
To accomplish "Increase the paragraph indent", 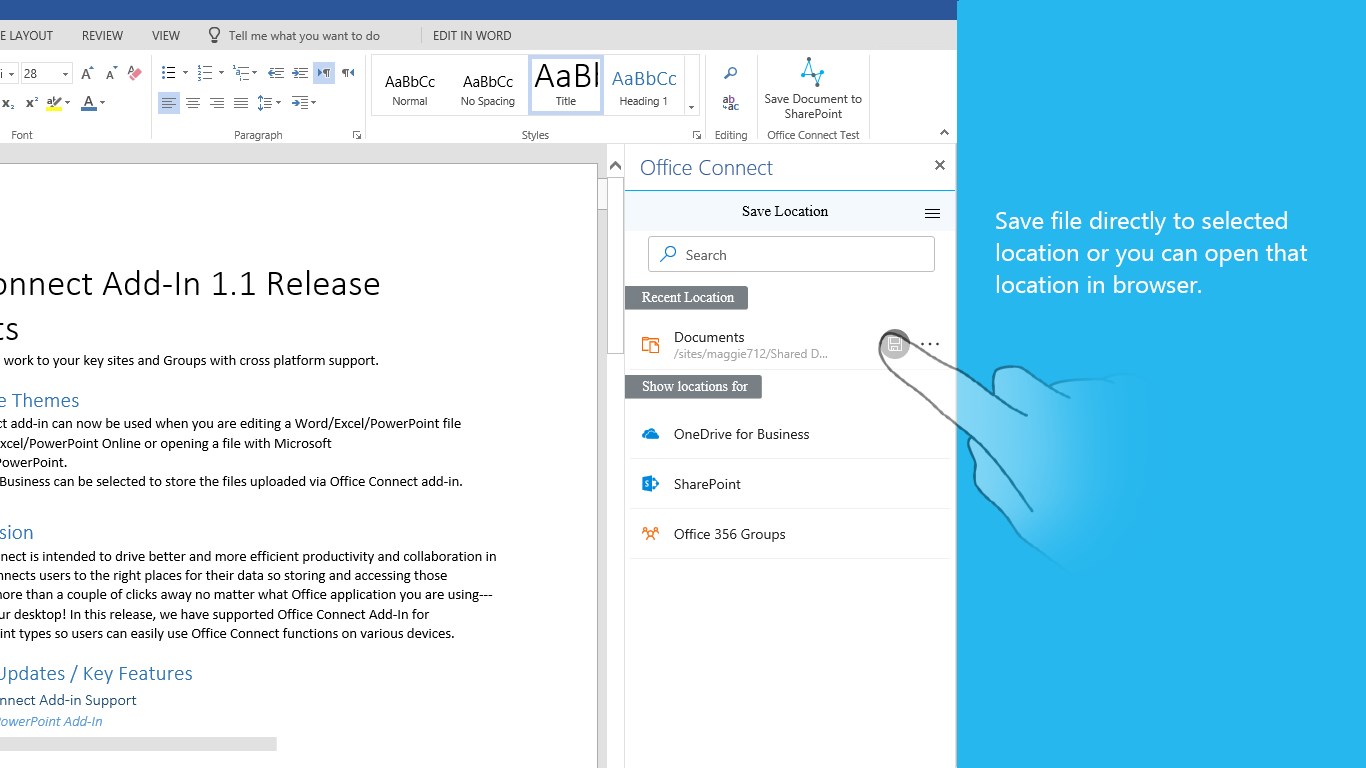I will (299, 73).
